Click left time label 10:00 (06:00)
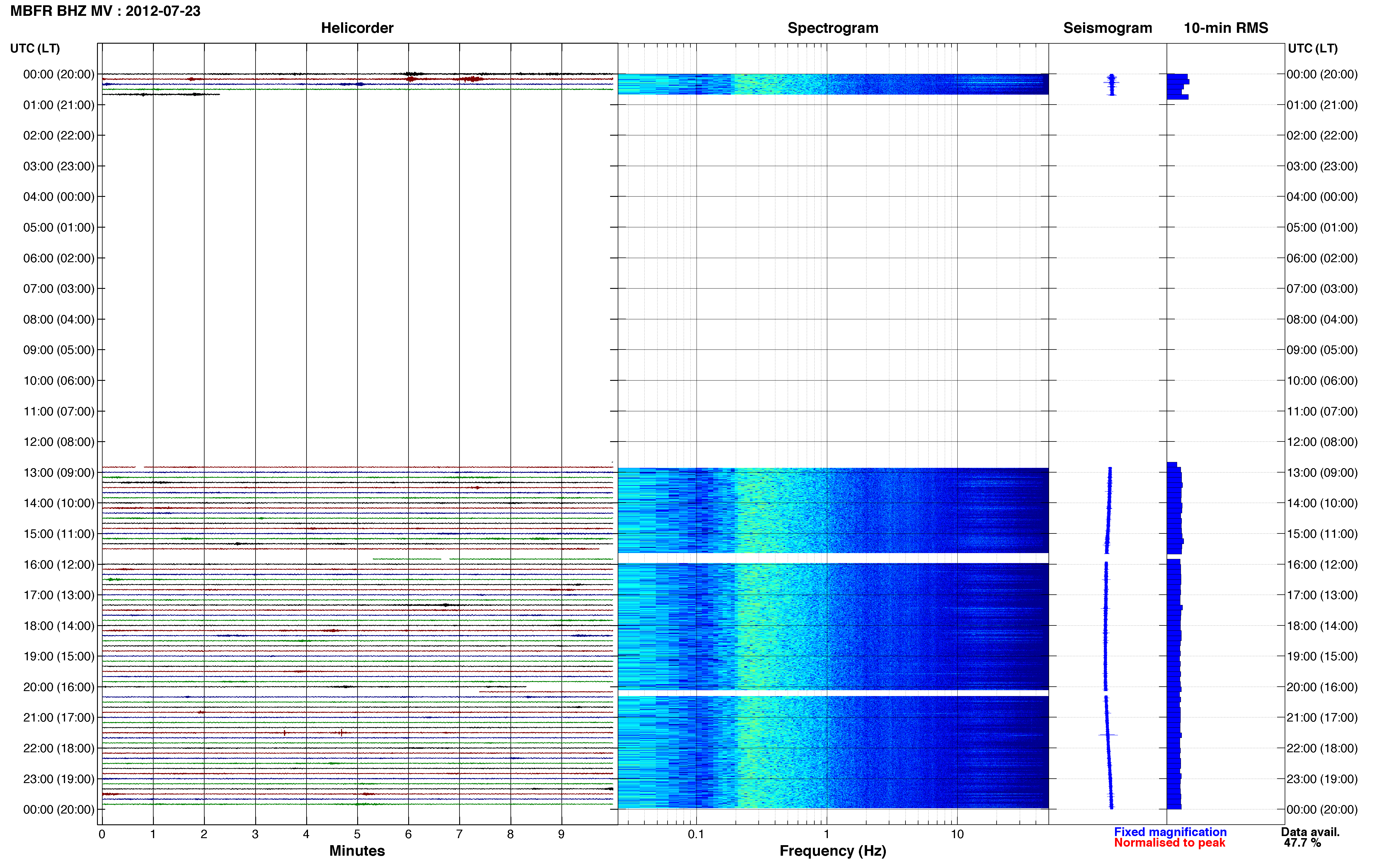The height and width of the screenshot is (868, 1389). 59,381
